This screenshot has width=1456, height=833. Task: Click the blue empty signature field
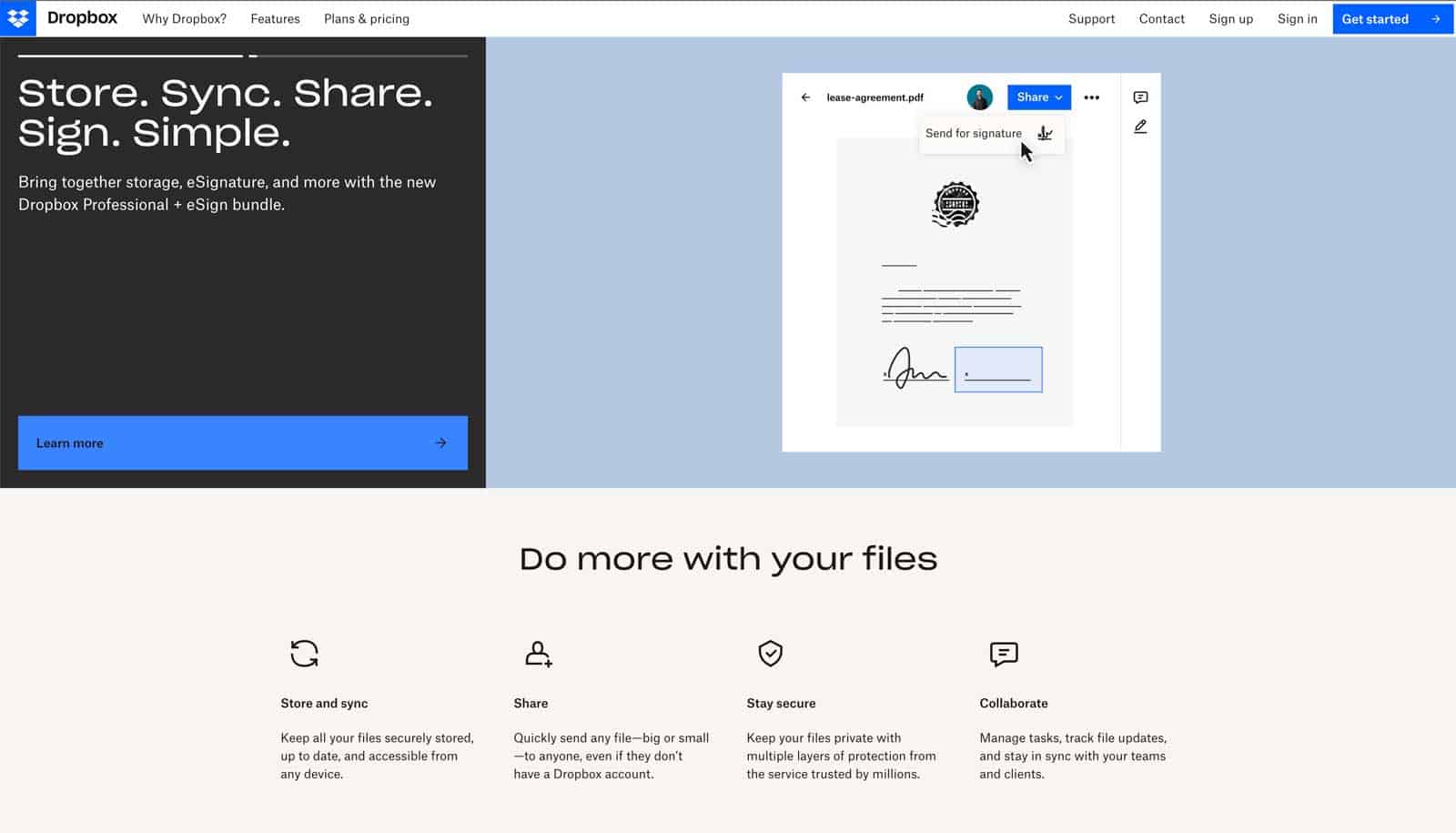998,370
